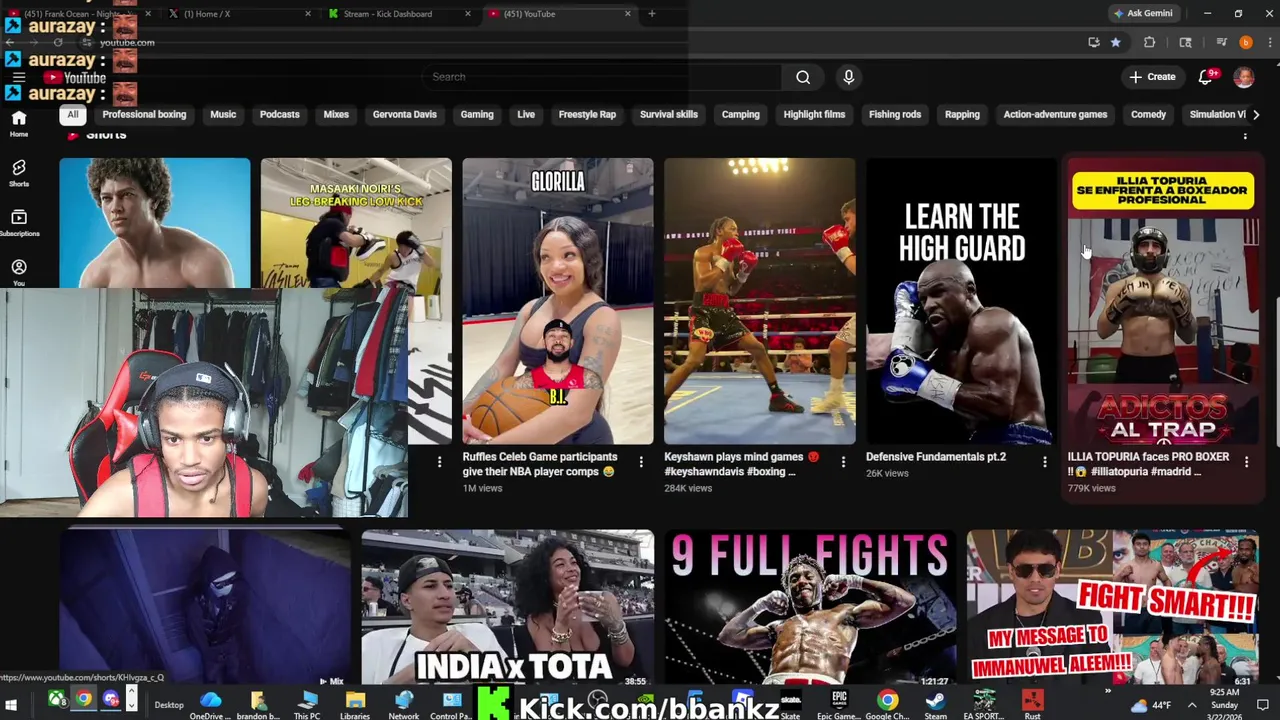Open Keyshawn boxing ring short thumbnail
The image size is (1280, 720).
click(x=760, y=300)
